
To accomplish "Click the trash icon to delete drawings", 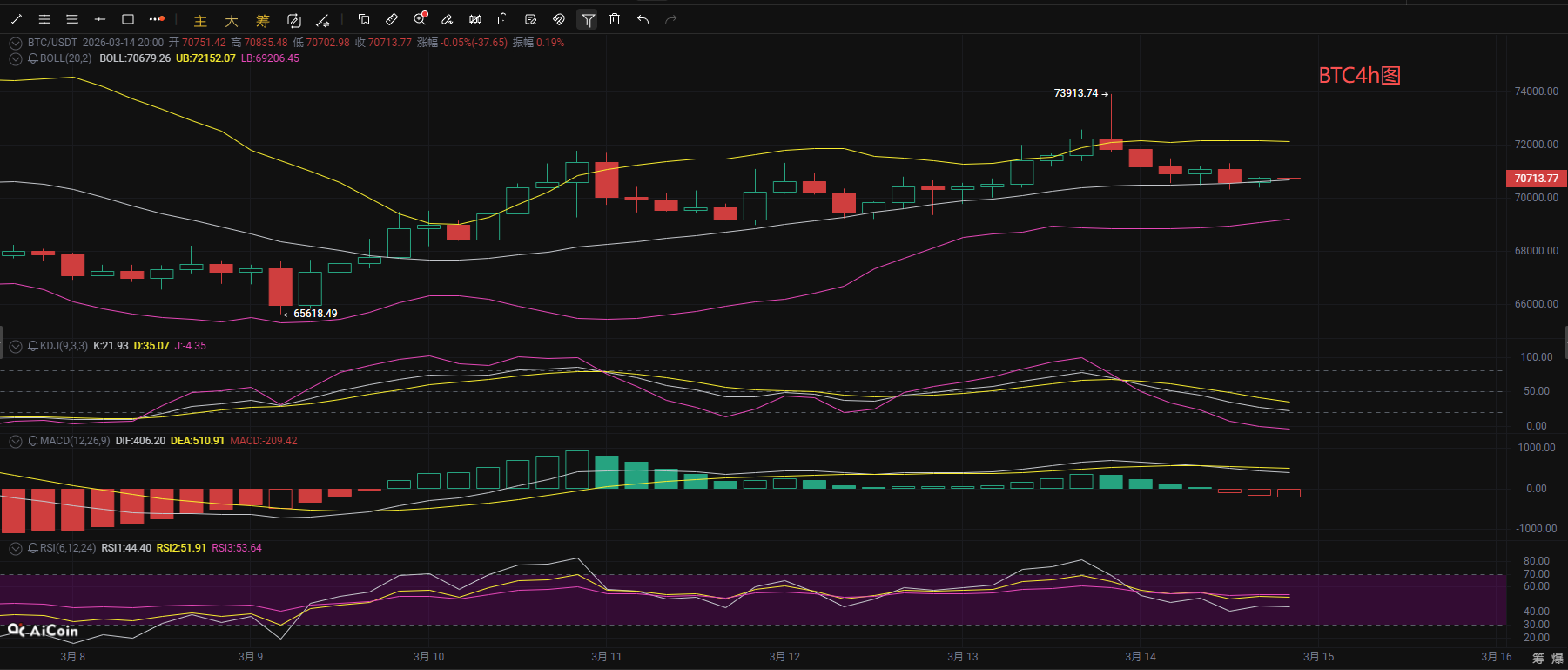I will (615, 19).
